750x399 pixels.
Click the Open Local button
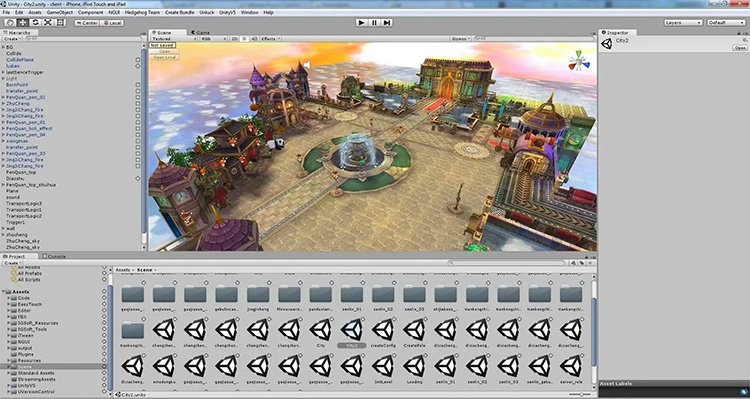(x=165, y=57)
